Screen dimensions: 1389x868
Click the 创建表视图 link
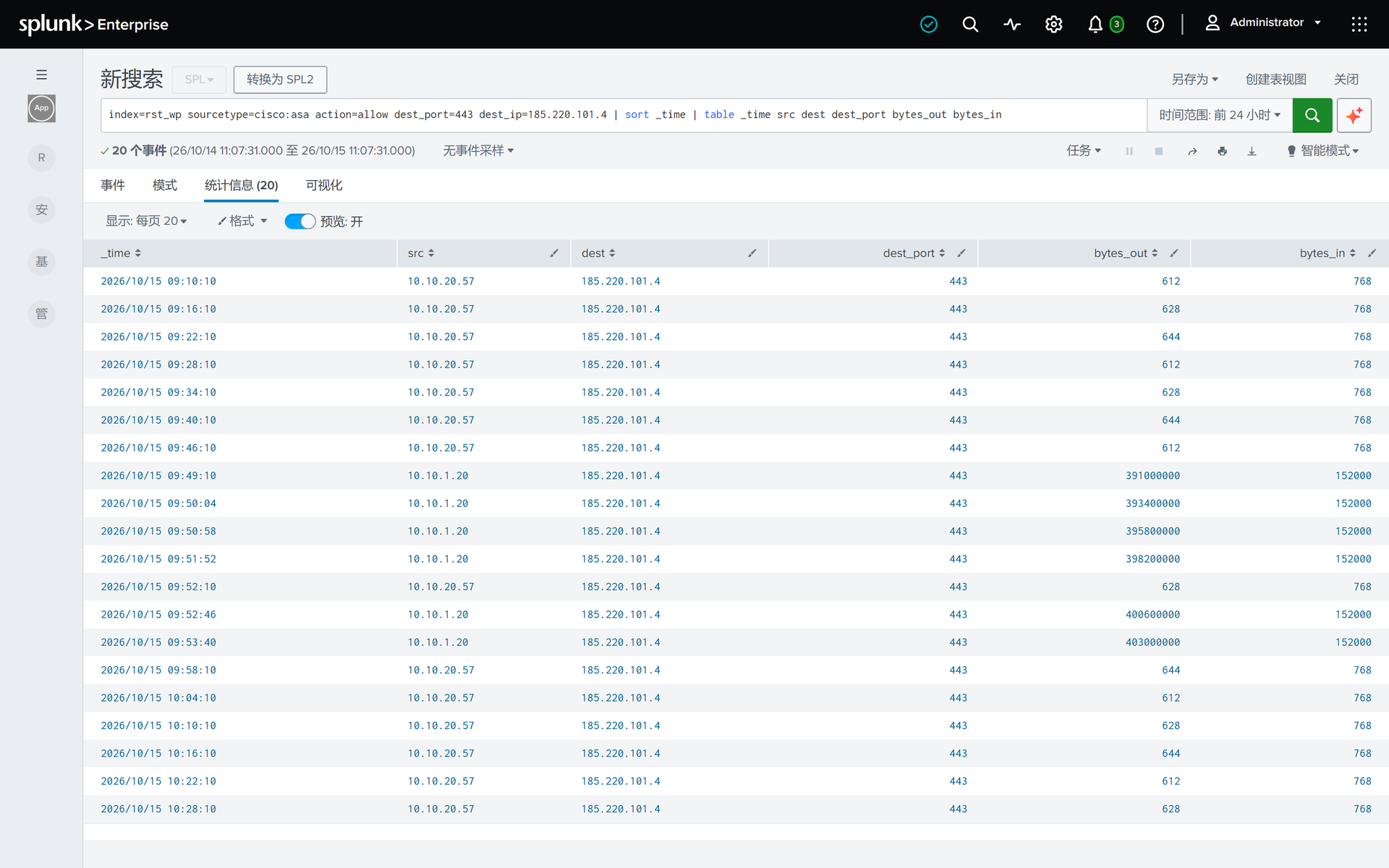pyautogui.click(x=1275, y=79)
